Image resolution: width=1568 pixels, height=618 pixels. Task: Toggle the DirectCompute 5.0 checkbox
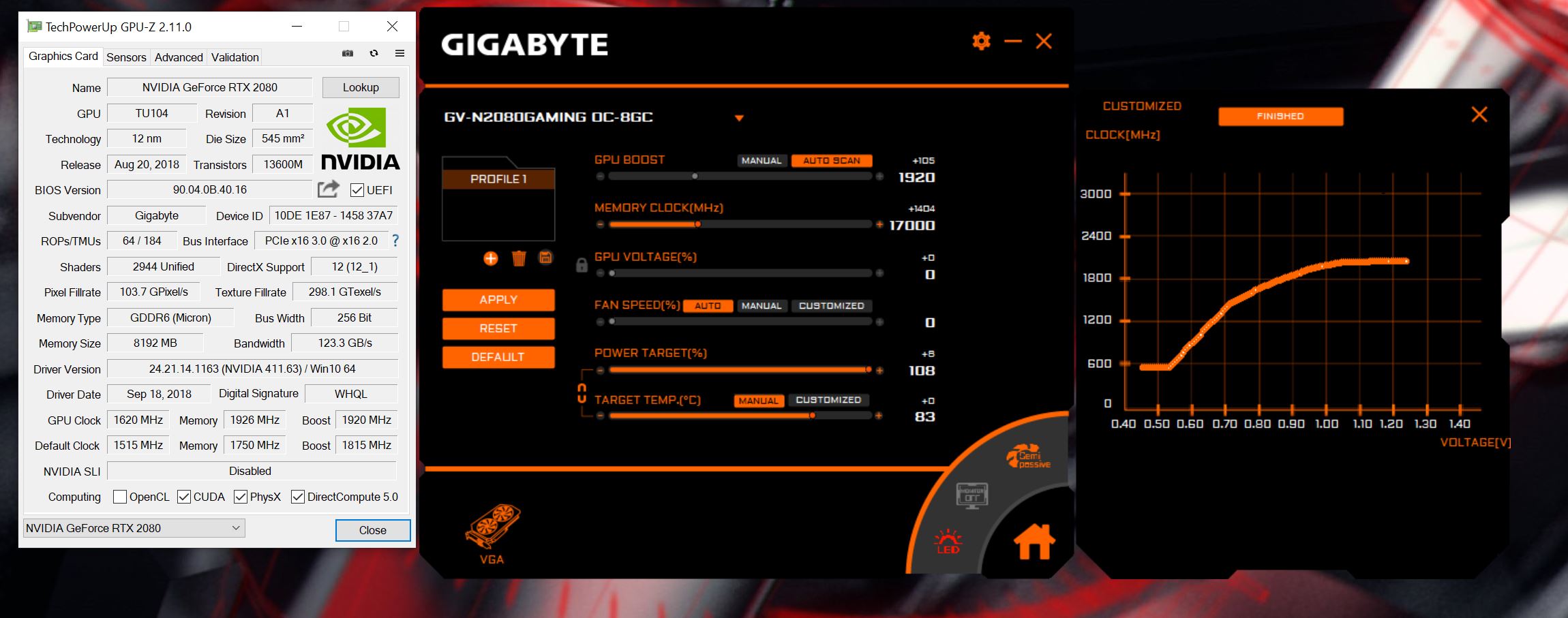297,497
